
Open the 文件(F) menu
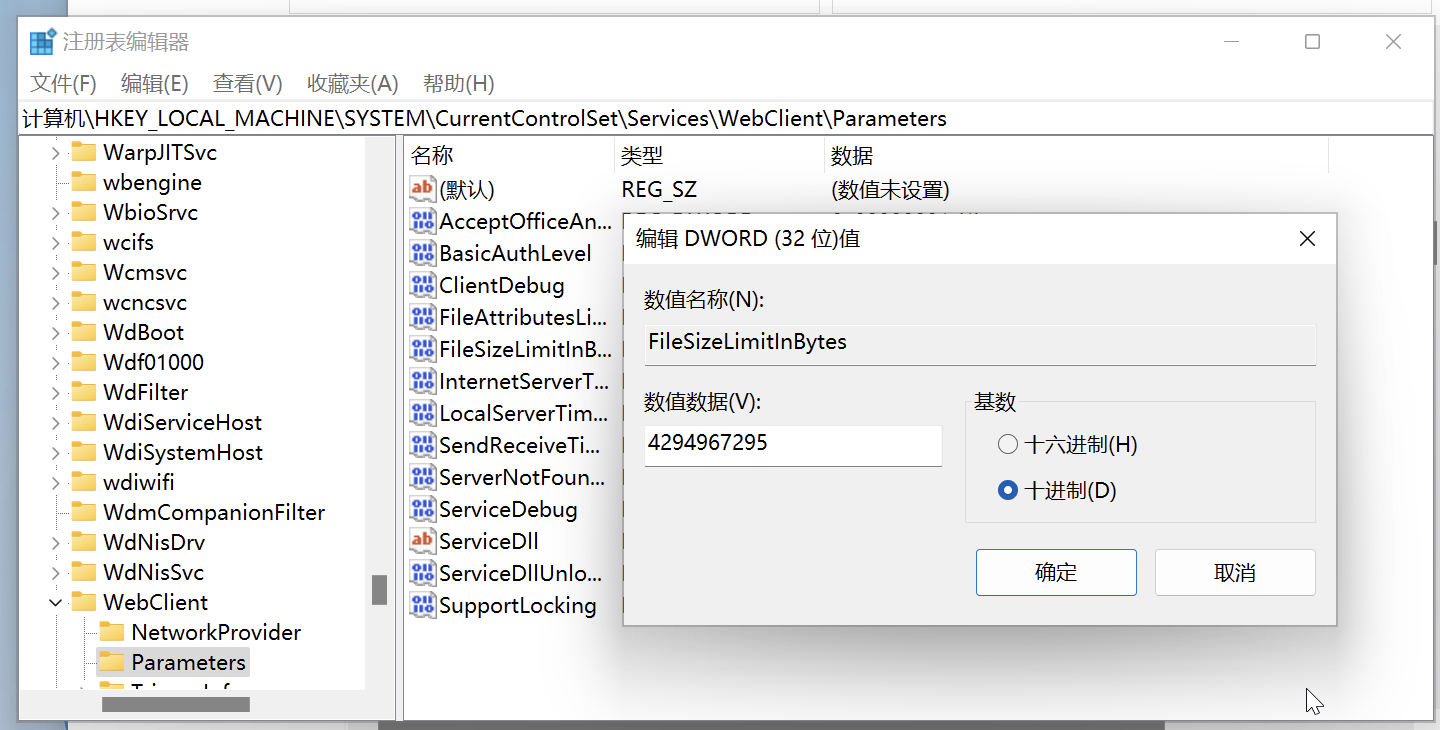63,83
